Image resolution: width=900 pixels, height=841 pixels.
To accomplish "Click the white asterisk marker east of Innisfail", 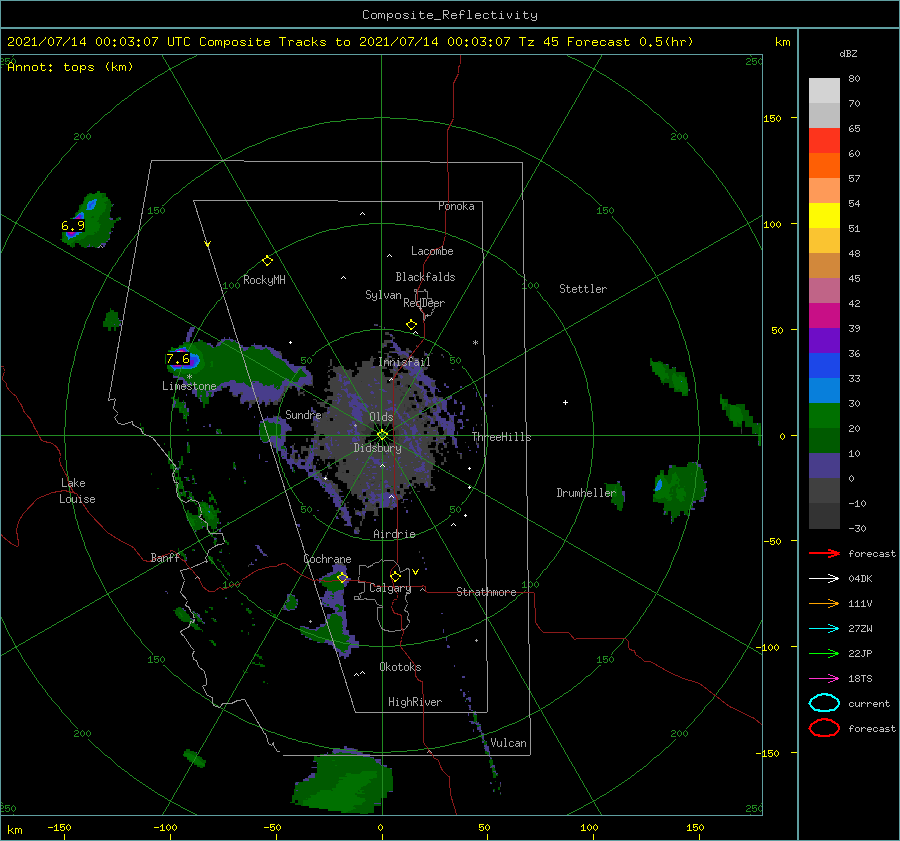I will pyautogui.click(x=475, y=343).
